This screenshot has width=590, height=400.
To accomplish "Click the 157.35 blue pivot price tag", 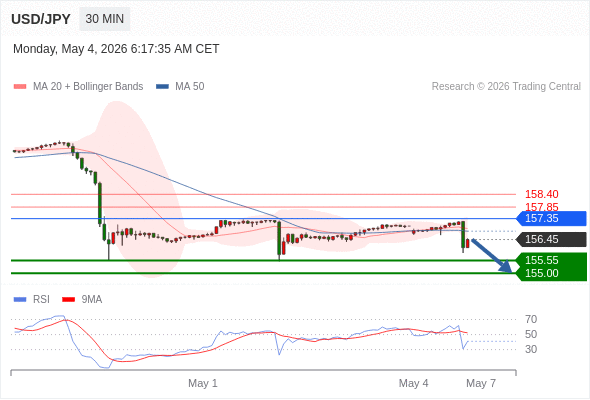I will point(551,218).
